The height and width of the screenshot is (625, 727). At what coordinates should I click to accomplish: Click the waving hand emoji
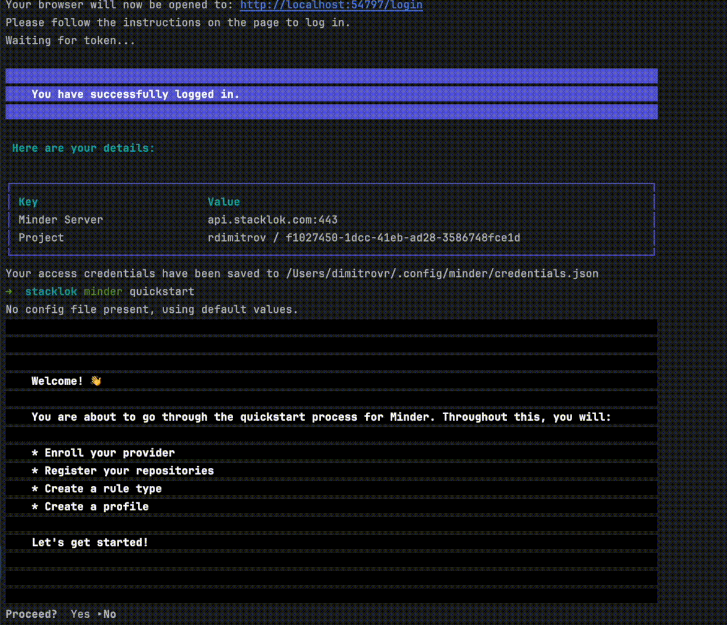(96, 381)
